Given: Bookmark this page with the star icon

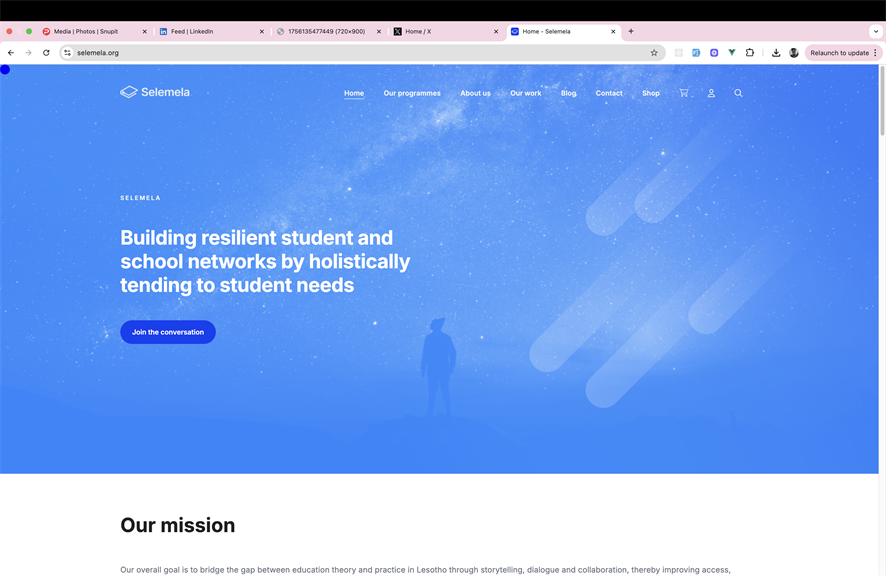Looking at the screenshot, I should pyautogui.click(x=654, y=53).
